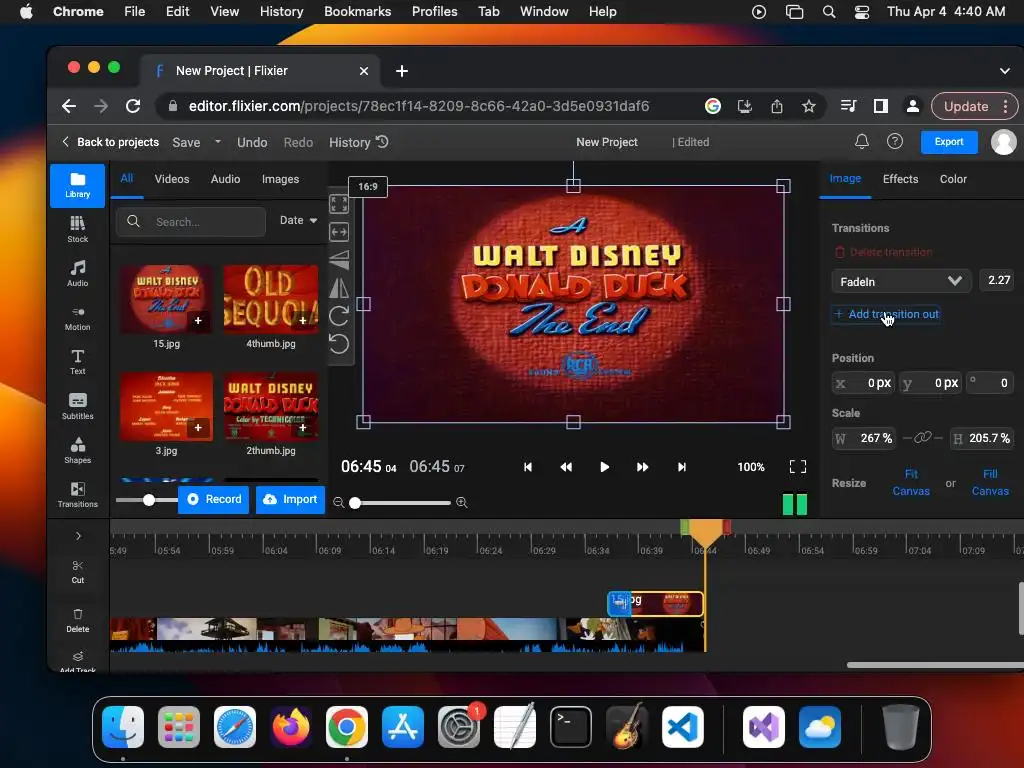Open the Stock media panel

77,229
